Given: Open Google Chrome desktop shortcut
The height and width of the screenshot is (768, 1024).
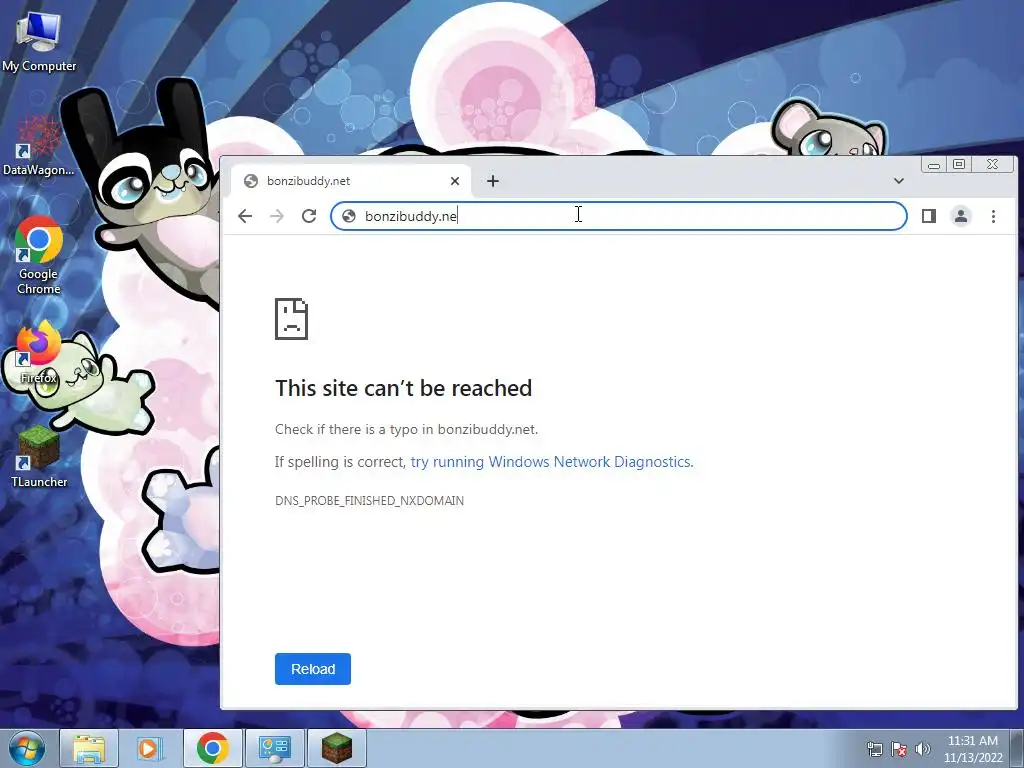Looking at the screenshot, I should 39,256.
